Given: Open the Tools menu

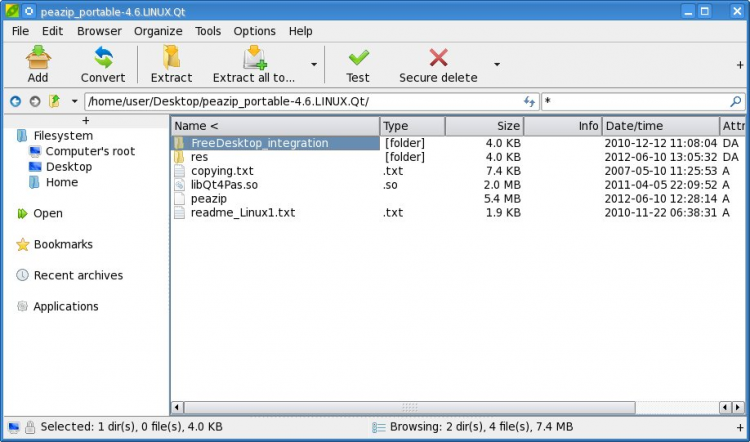Looking at the screenshot, I should click(208, 31).
